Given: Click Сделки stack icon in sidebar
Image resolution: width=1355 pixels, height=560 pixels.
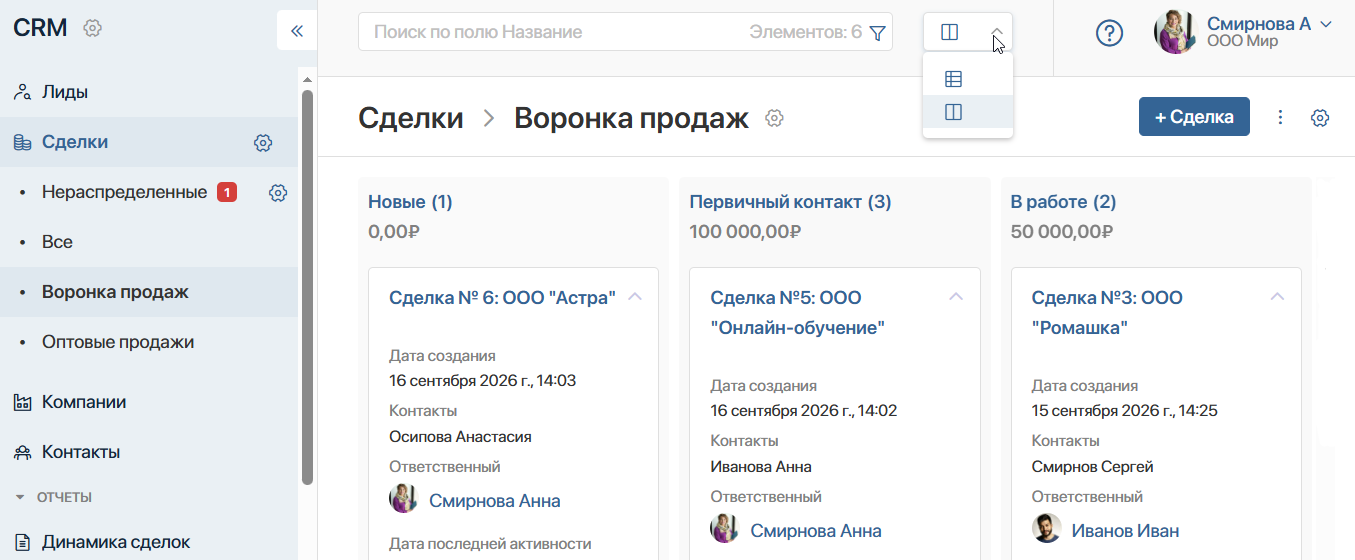Looking at the screenshot, I should 22,143.
